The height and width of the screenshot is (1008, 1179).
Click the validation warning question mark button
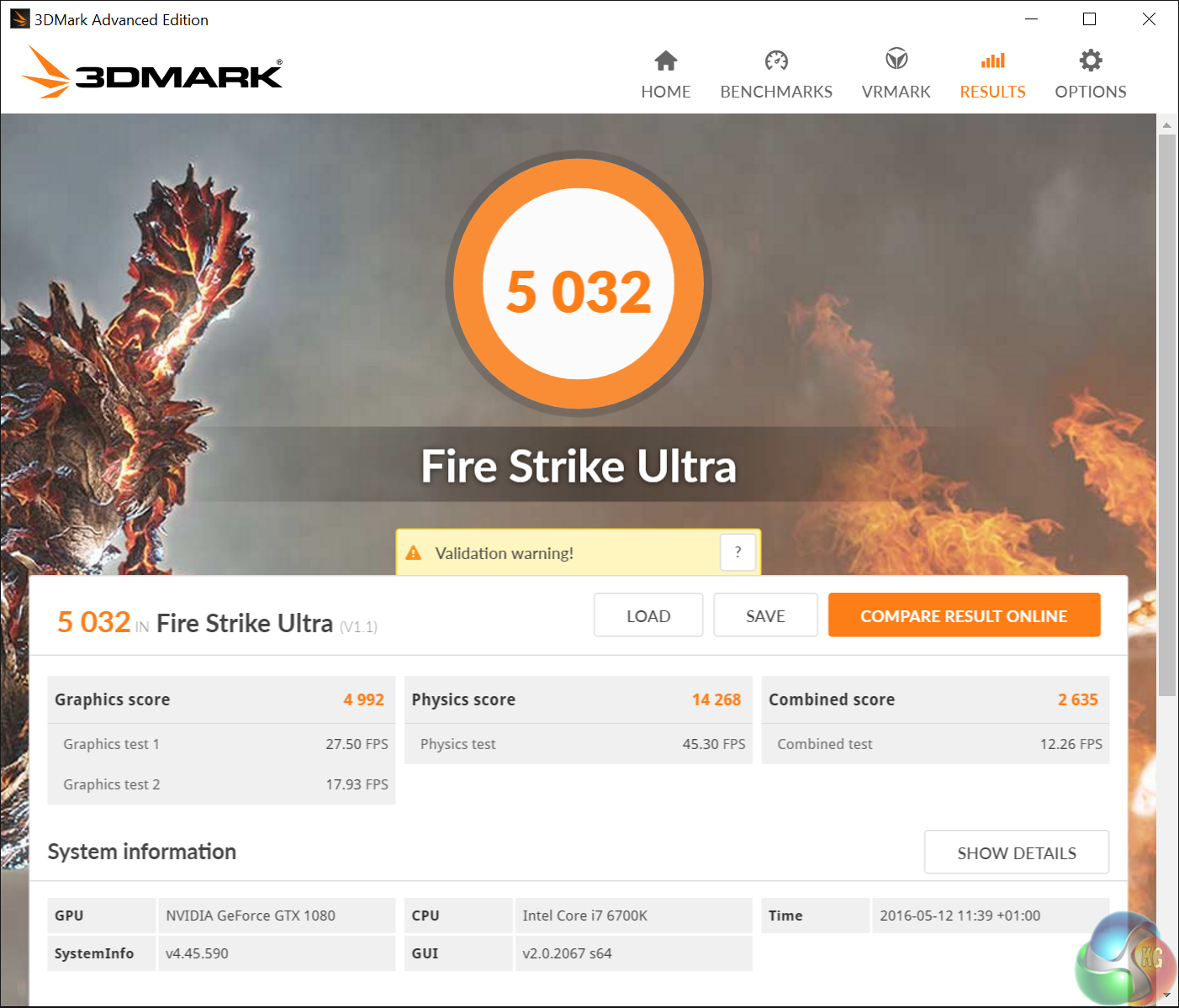point(738,552)
